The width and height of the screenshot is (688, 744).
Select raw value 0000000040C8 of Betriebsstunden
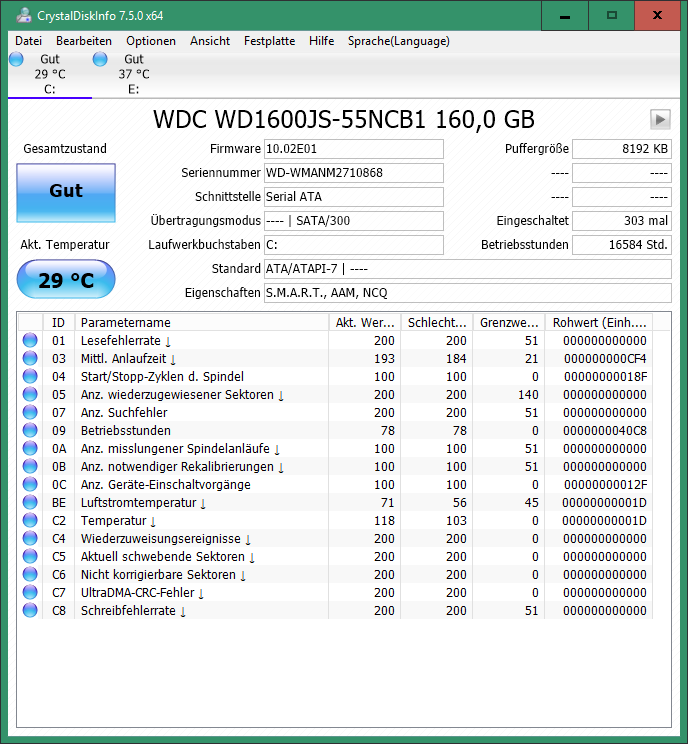pos(605,431)
